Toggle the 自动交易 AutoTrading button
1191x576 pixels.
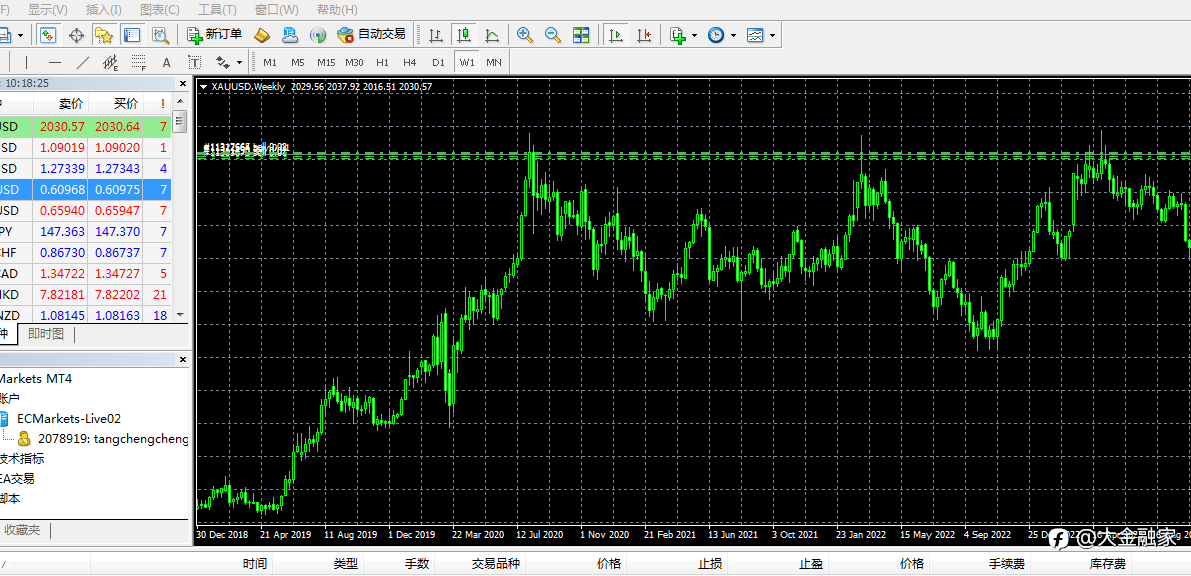(x=372, y=35)
